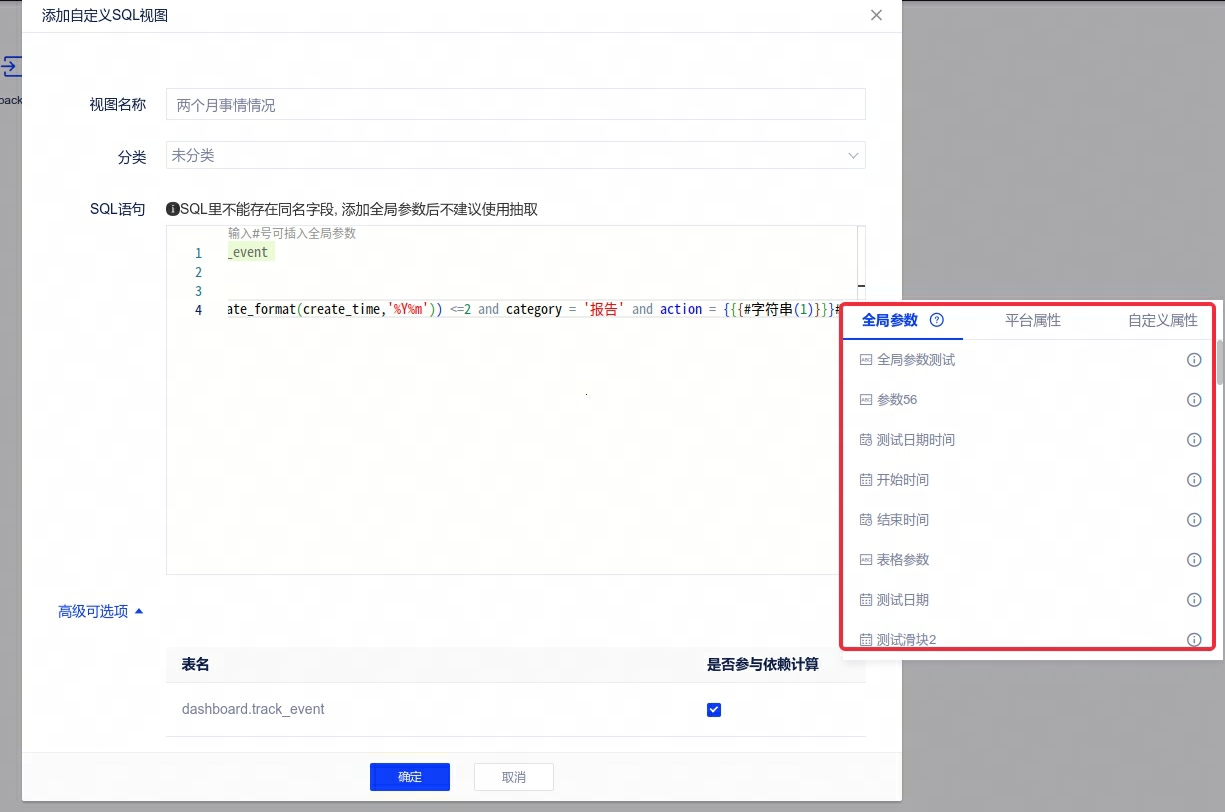The width and height of the screenshot is (1225, 812).
Task: Click info icon beside 参数56
Action: [x=1193, y=400]
